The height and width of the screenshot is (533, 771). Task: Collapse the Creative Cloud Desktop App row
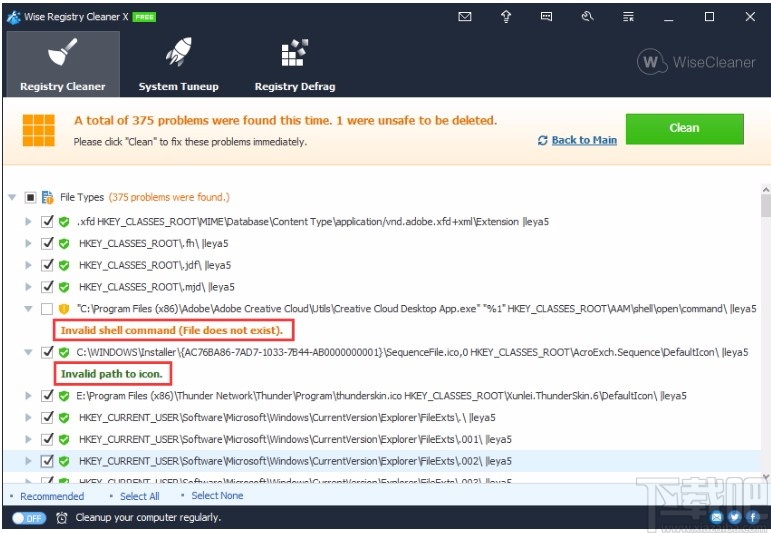29,309
